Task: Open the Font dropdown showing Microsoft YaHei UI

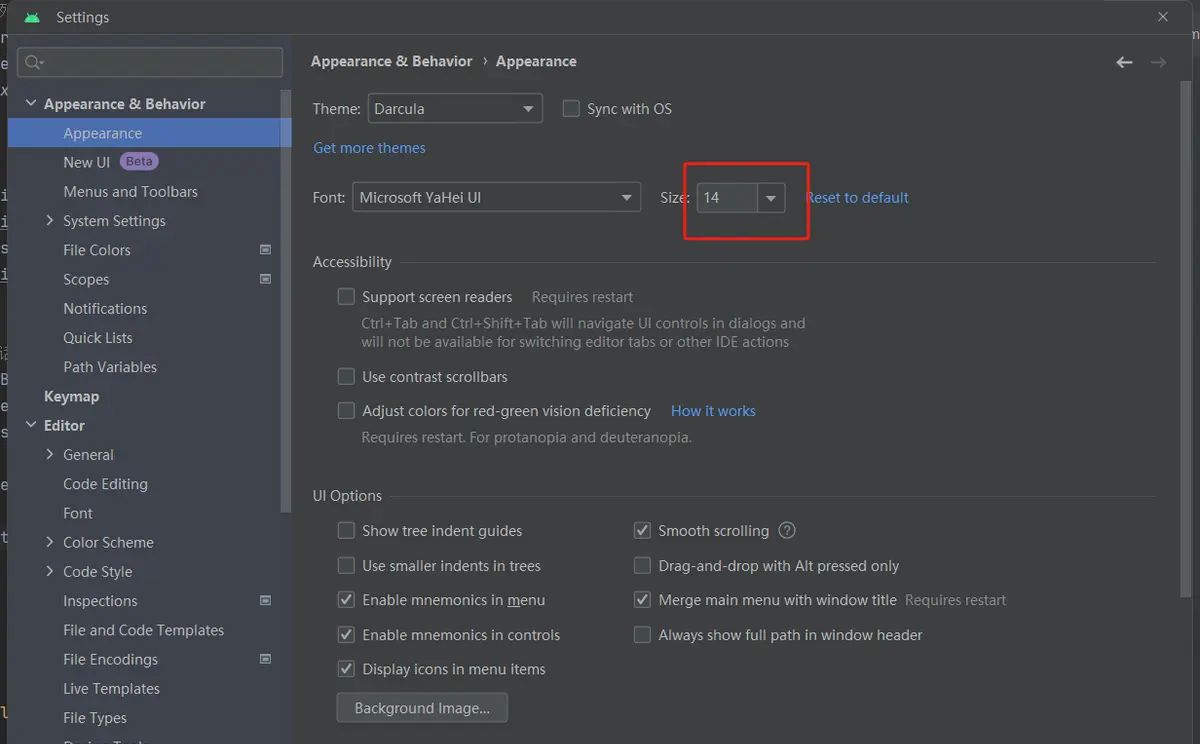Action: click(x=496, y=197)
